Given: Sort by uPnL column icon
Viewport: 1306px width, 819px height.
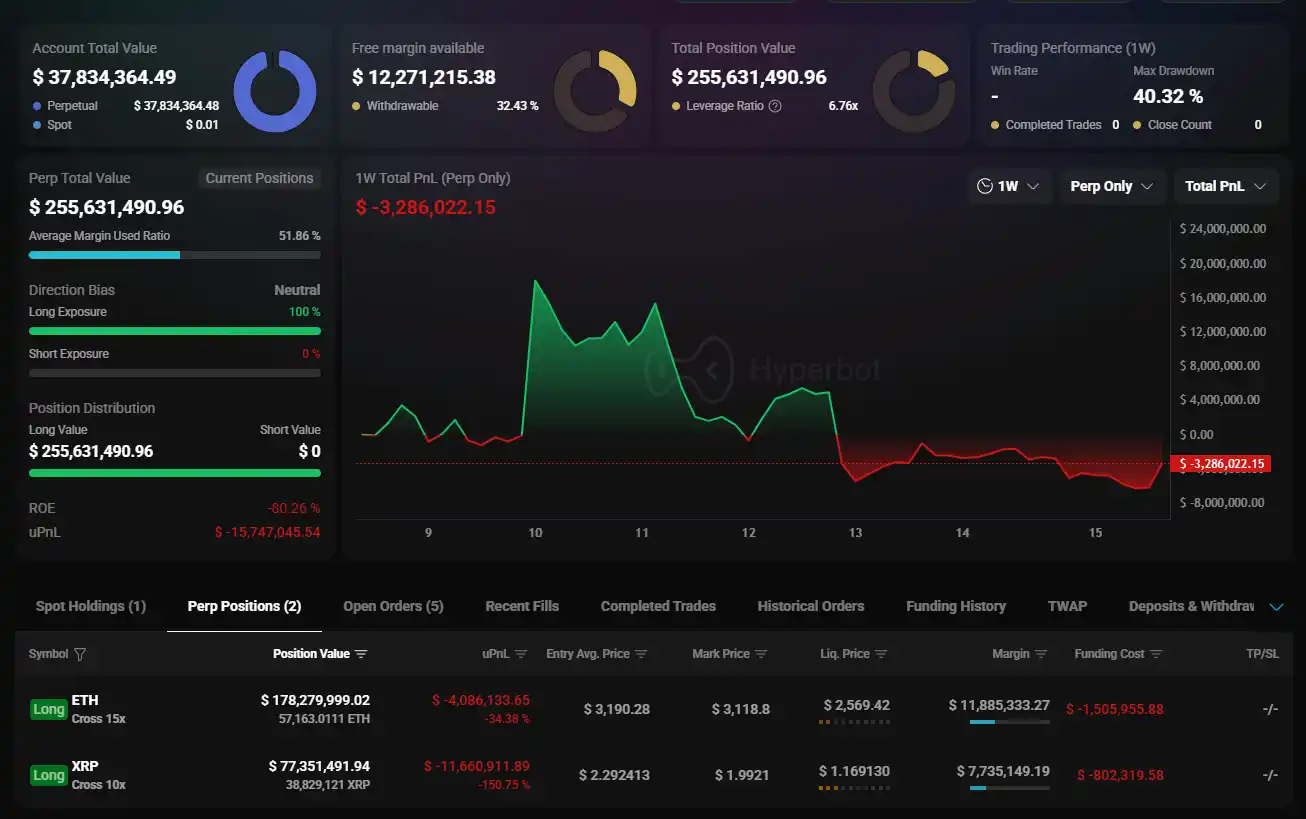Looking at the screenshot, I should click(x=522, y=654).
